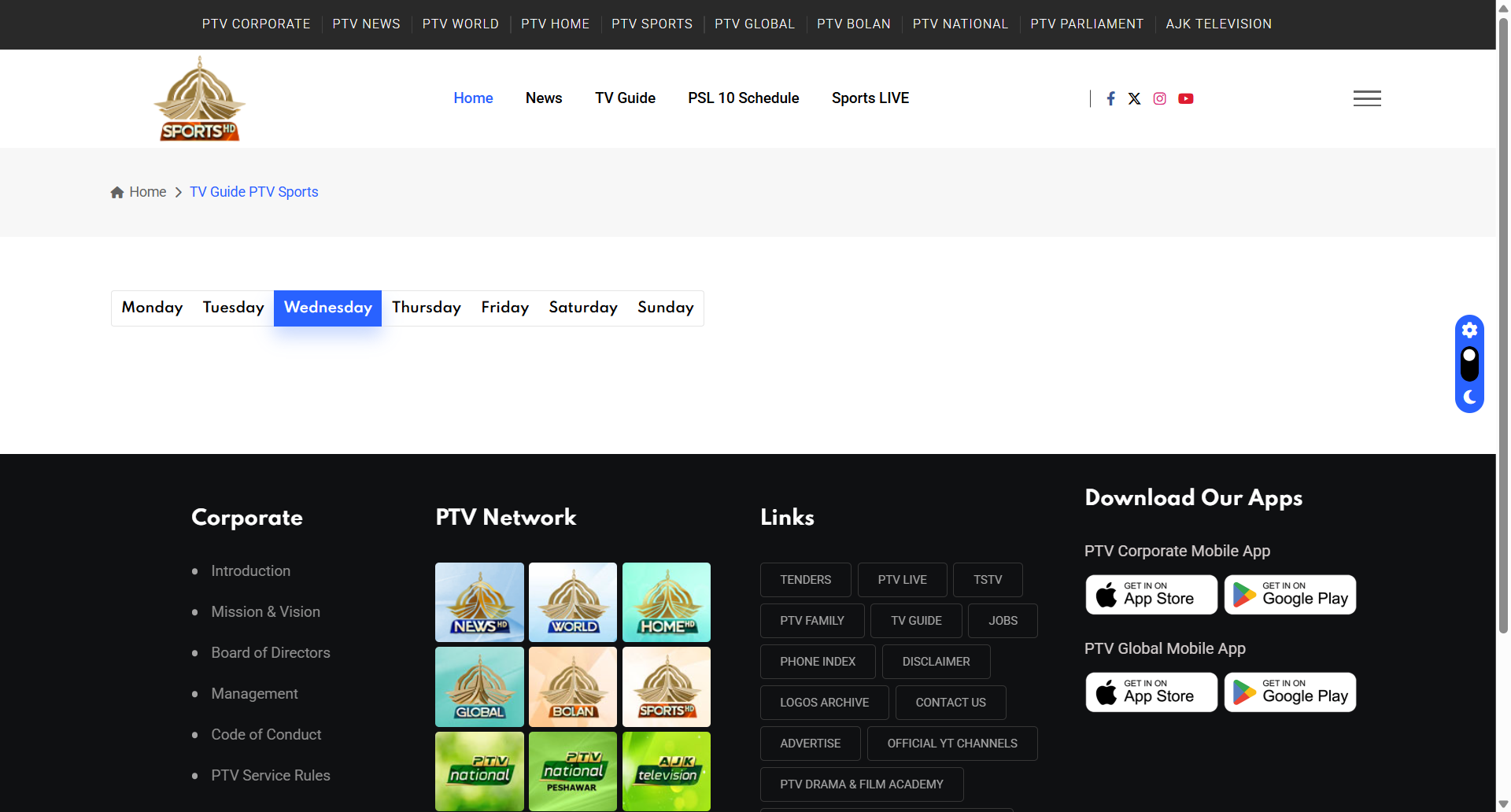Open the hamburger menu icon
This screenshot has width=1511, height=812.
coord(1367,98)
